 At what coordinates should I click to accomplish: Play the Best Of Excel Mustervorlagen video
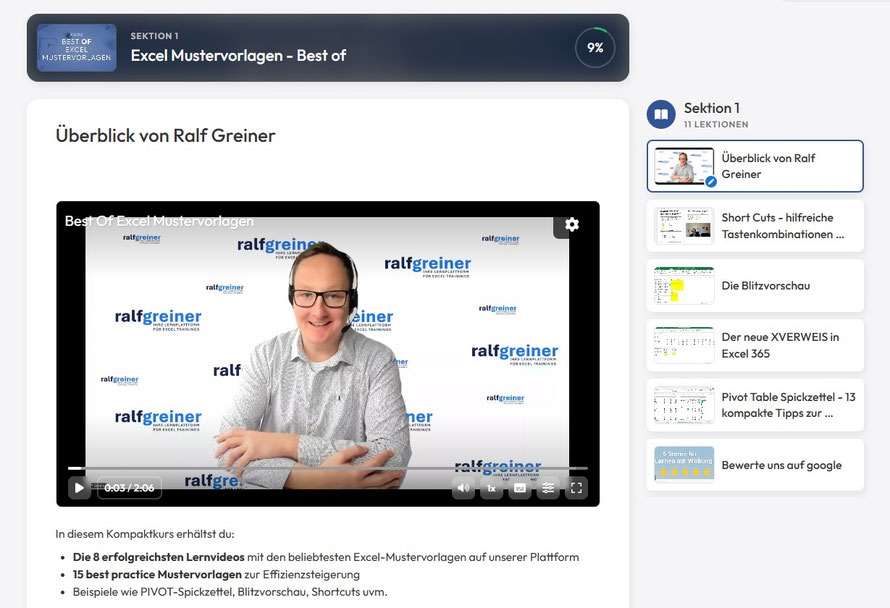click(79, 488)
